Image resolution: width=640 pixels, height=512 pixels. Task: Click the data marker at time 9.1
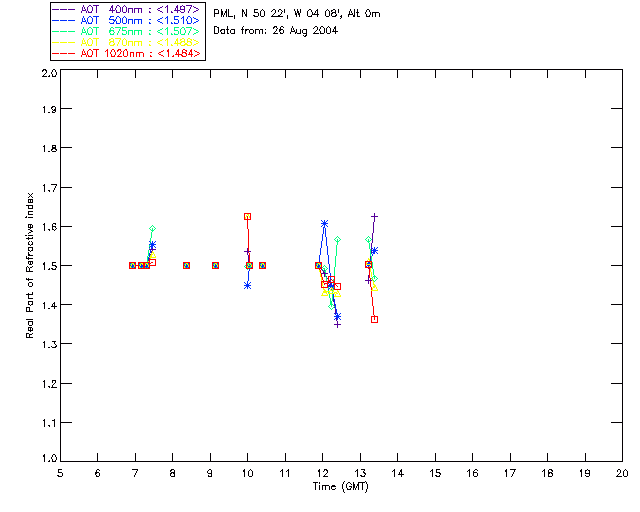(216, 265)
